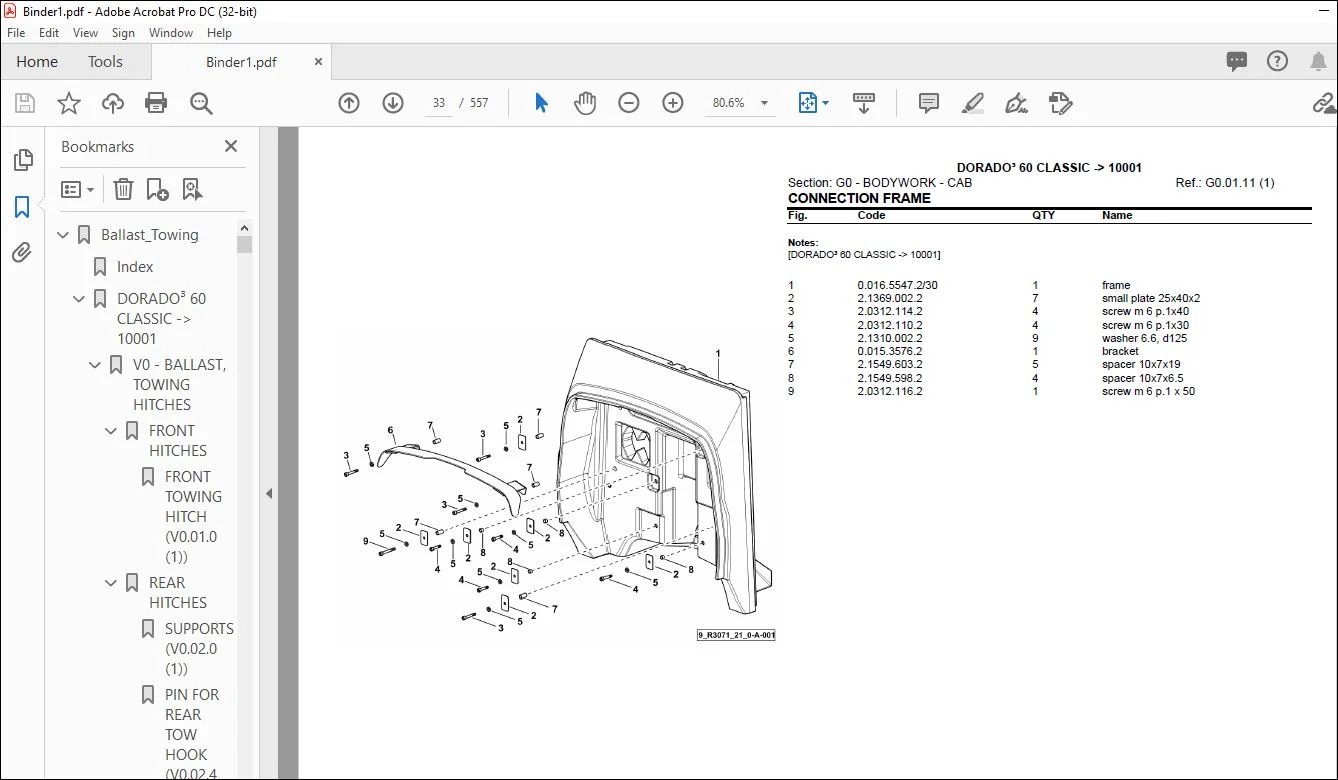Screen dimensions: 1338x780
Task: Click the part name 'bracket'
Action: pyautogui.click(x=1120, y=351)
